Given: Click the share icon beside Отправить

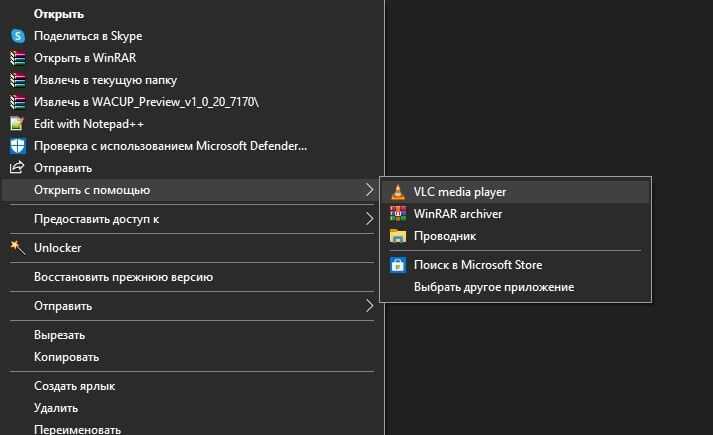Looking at the screenshot, I should click(17, 168).
